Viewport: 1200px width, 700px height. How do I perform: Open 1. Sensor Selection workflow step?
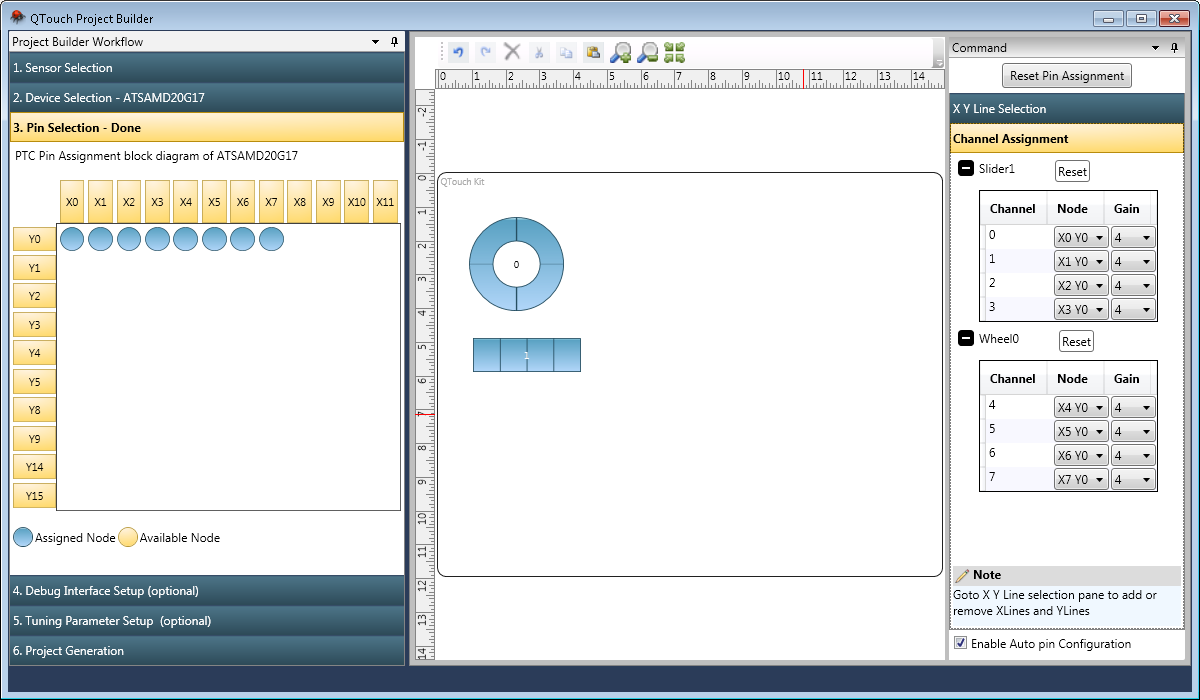tap(206, 68)
